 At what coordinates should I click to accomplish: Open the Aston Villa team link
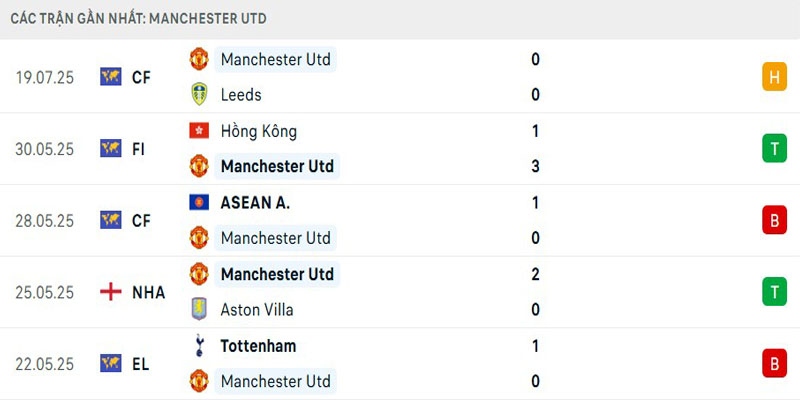[257, 310]
